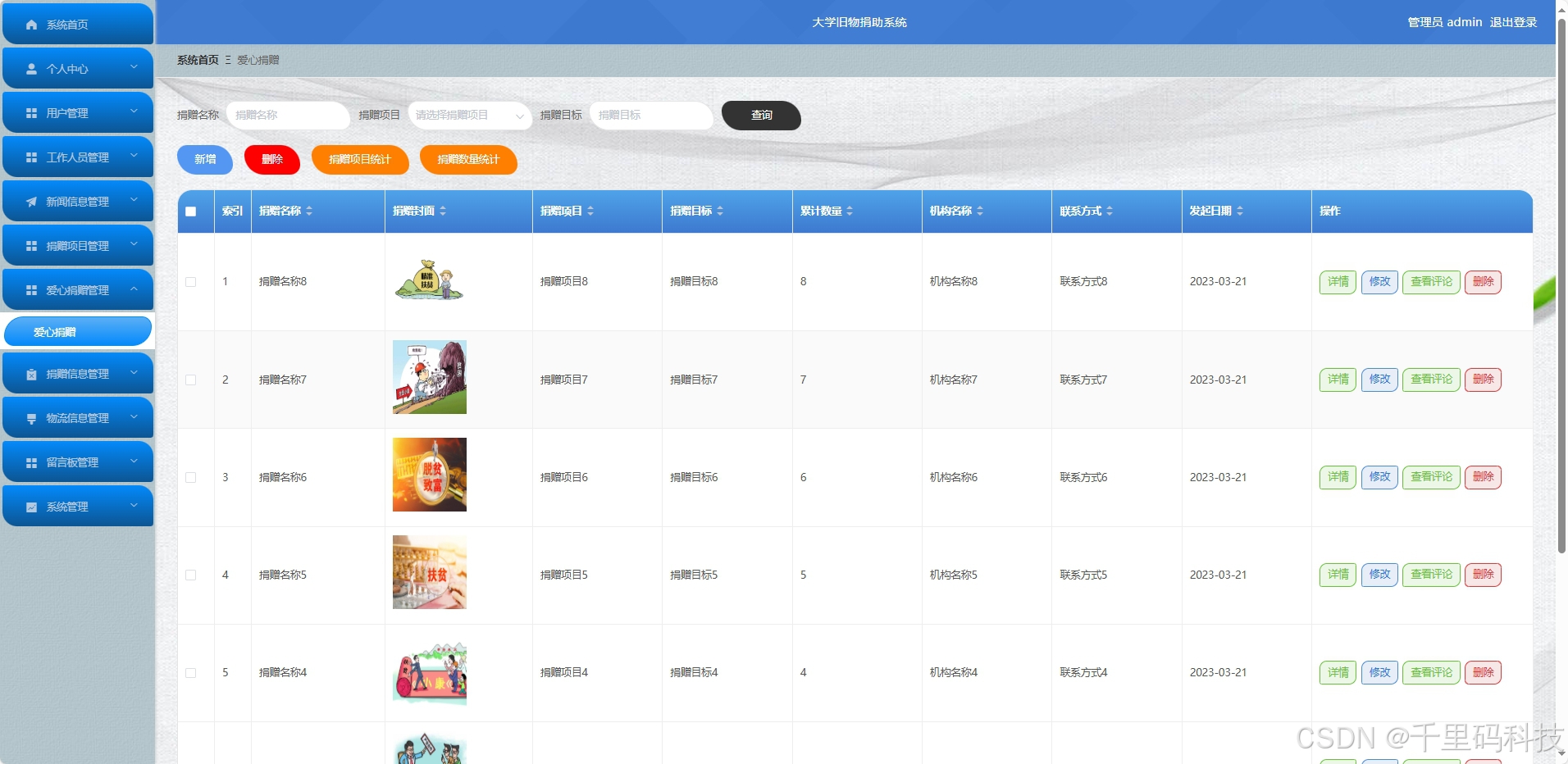Check the row checkbox for 捐赠名称8

191,281
